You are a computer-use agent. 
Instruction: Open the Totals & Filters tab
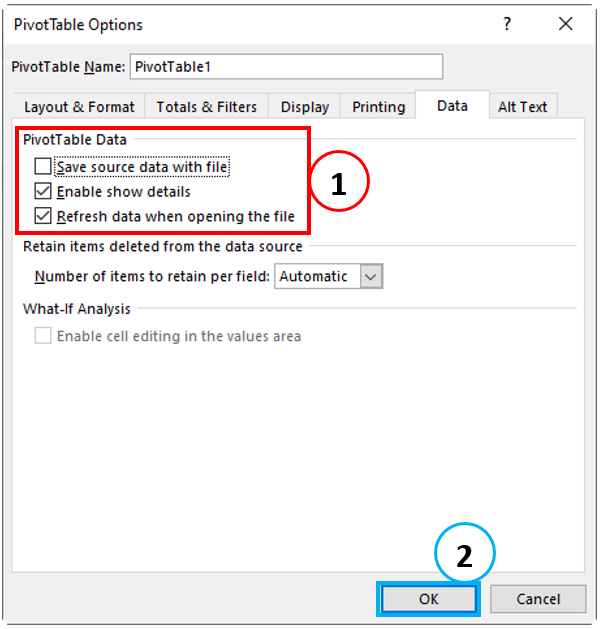point(206,107)
